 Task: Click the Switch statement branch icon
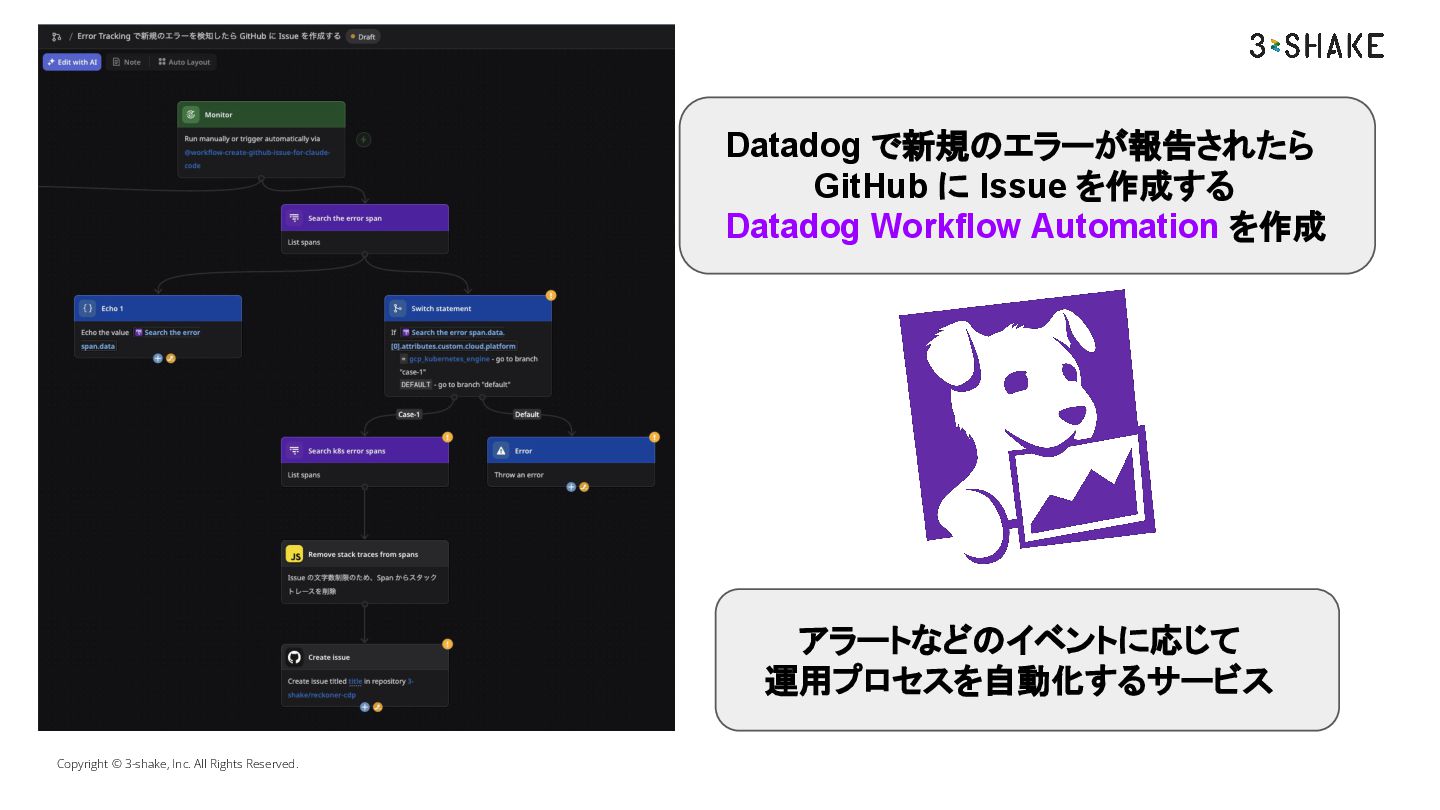[x=397, y=308]
